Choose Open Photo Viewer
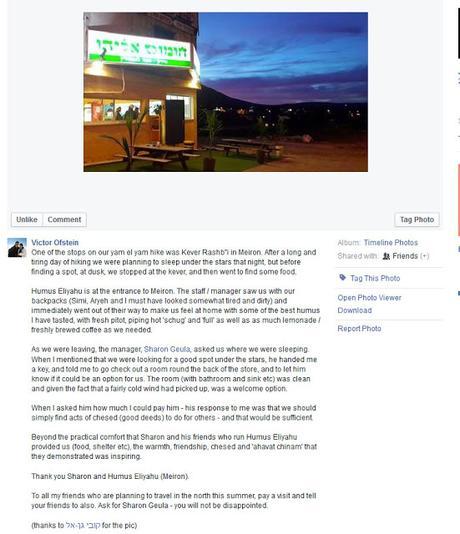This screenshot has height=534, width=460. [369, 298]
